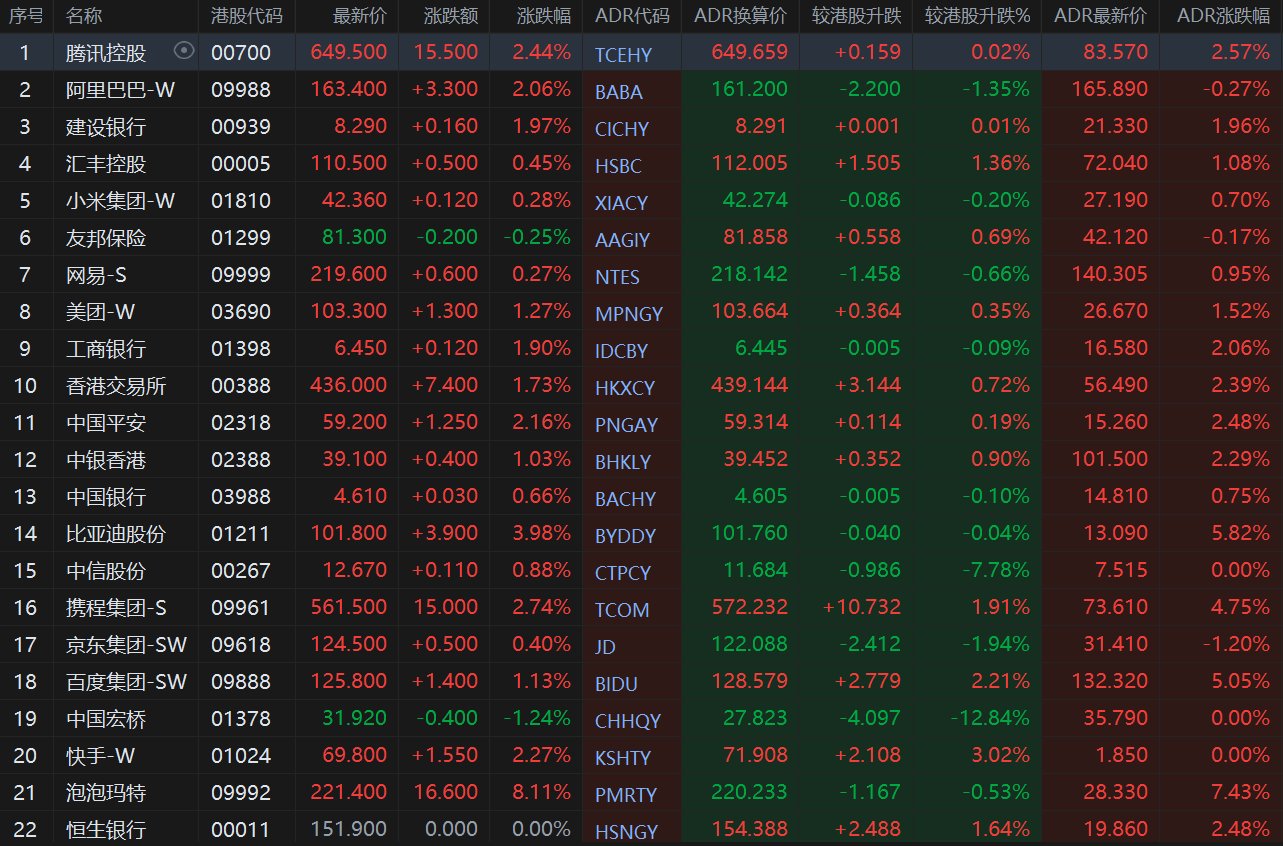Sort by the Hong Kong 最新价 header (not ADR)
1283x846 pixels.
point(359,15)
